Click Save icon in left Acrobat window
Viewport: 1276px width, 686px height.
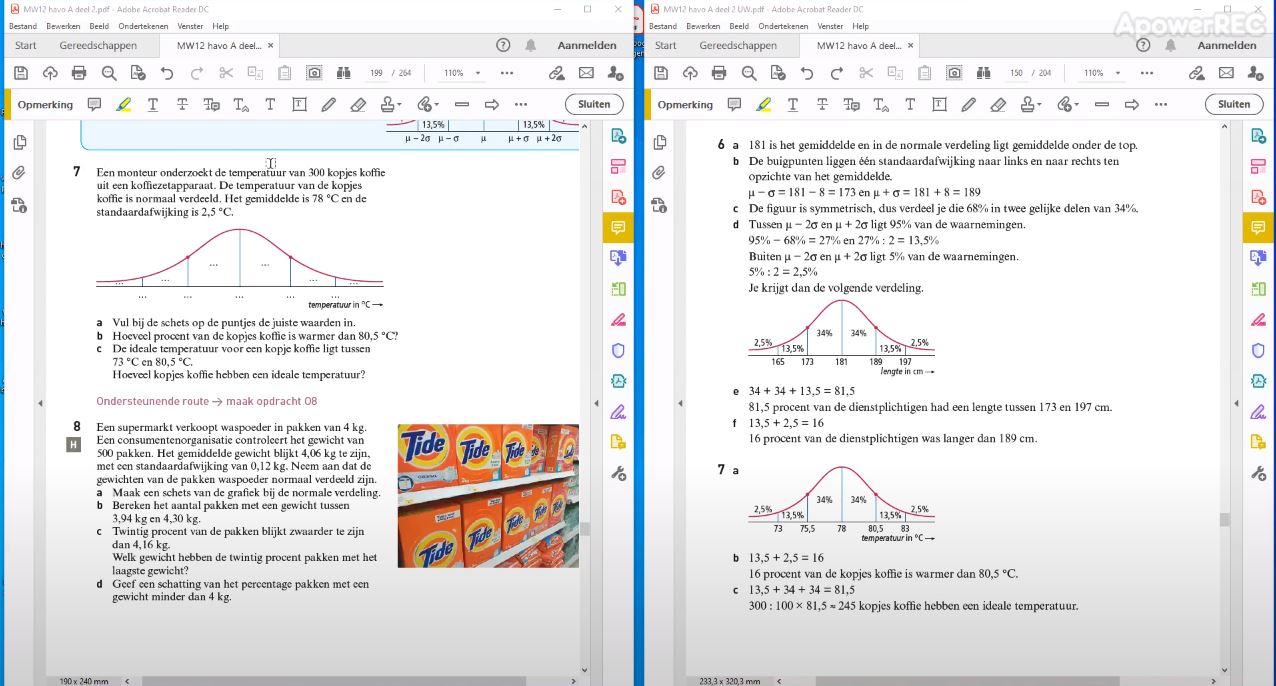(21, 73)
